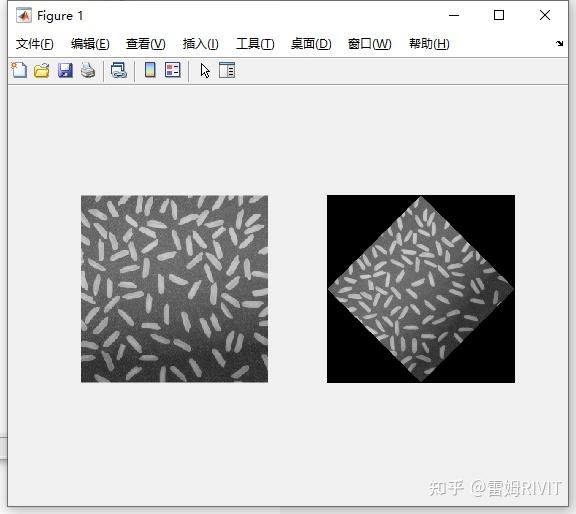This screenshot has width=576, height=514.
Task: Click the MATLAB logo in the title bar
Action: 24,15
